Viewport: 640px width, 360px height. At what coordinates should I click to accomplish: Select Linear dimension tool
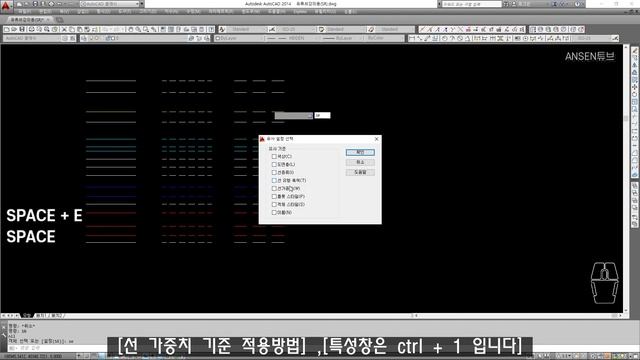(x=411, y=38)
